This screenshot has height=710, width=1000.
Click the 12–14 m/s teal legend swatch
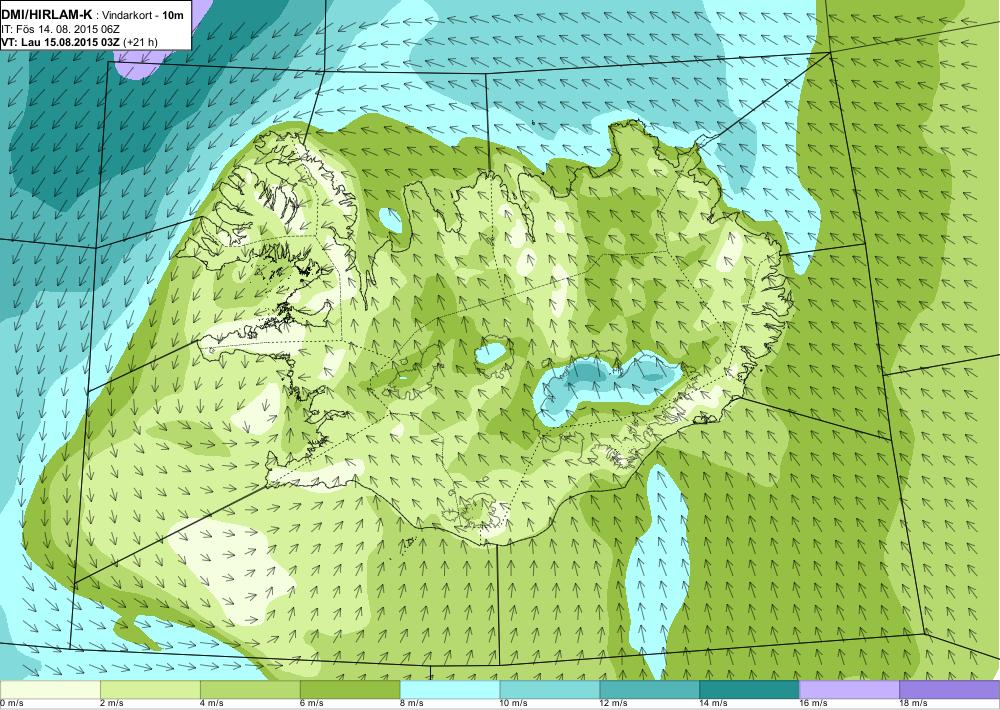click(x=650, y=690)
